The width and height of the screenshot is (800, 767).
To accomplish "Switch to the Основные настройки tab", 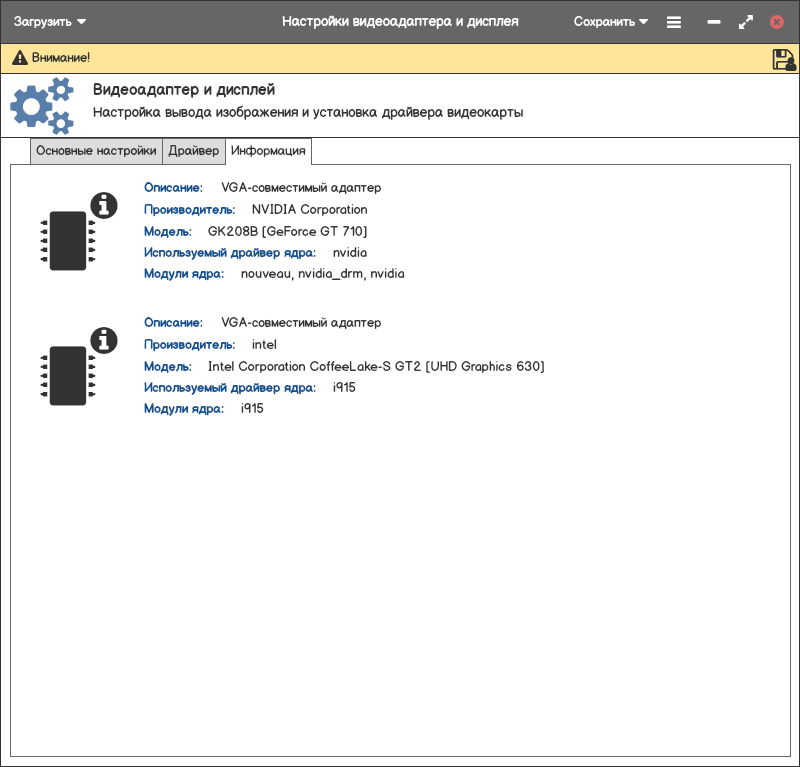I will click(x=96, y=151).
